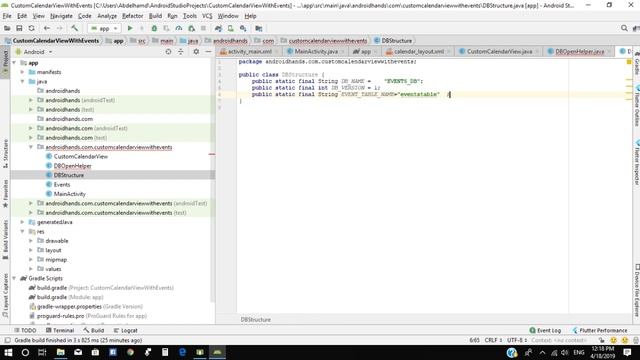Click the Synchronize refresh icon

point(31,28)
